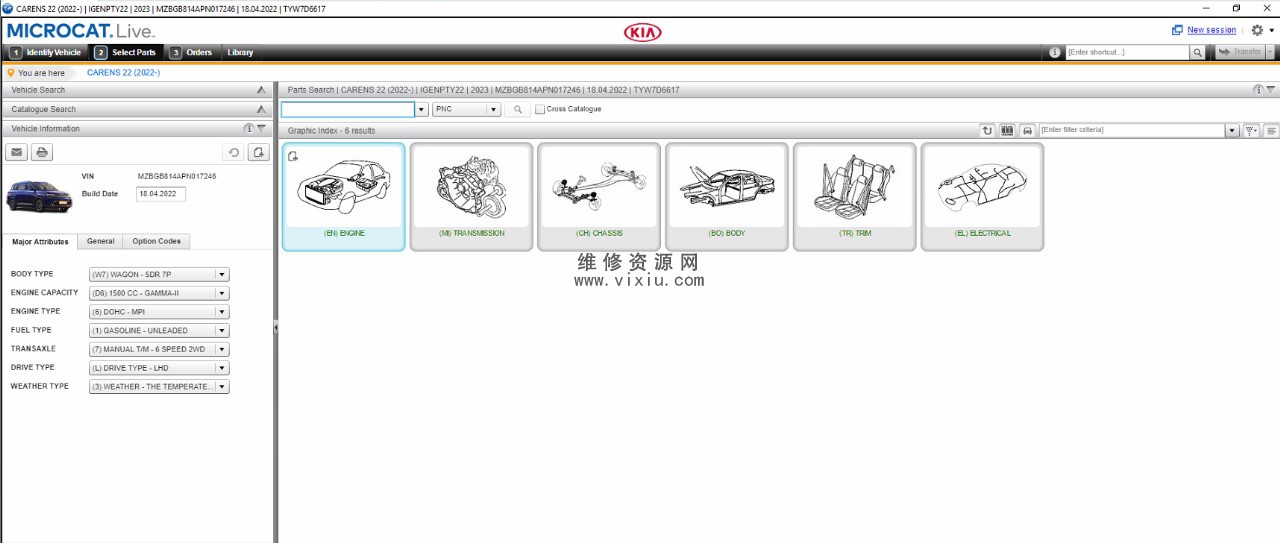Toggle the vehicle filter car icon
The width and height of the screenshot is (1280, 543).
point(1027,130)
